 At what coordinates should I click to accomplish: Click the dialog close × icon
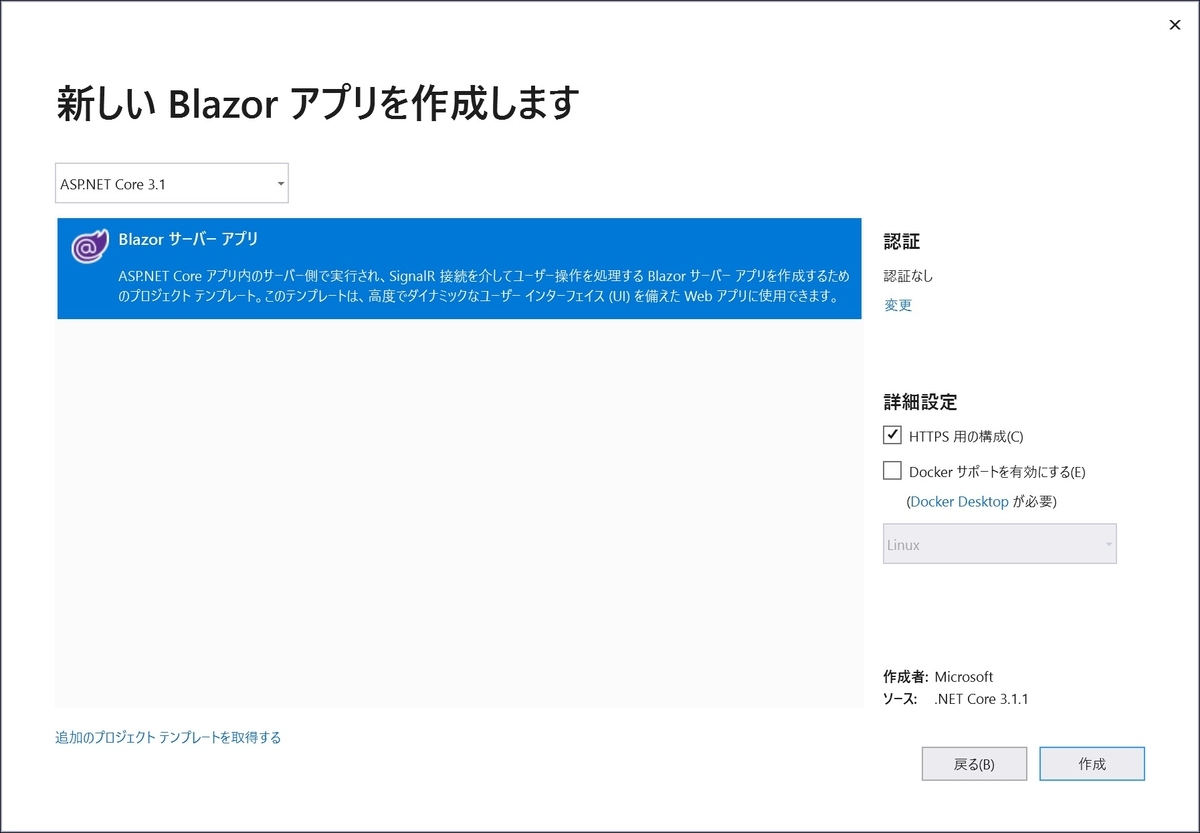coord(1175,25)
